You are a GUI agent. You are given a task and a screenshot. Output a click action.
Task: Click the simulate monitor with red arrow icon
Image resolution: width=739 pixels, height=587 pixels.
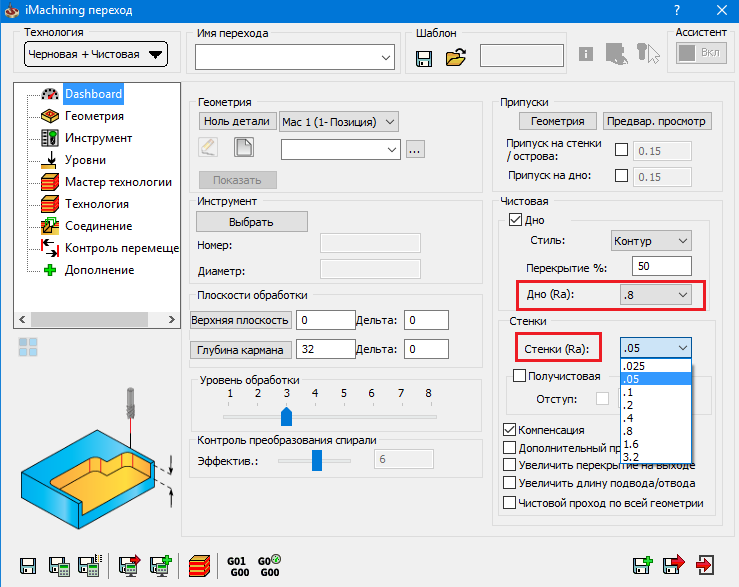[x=130, y=565]
